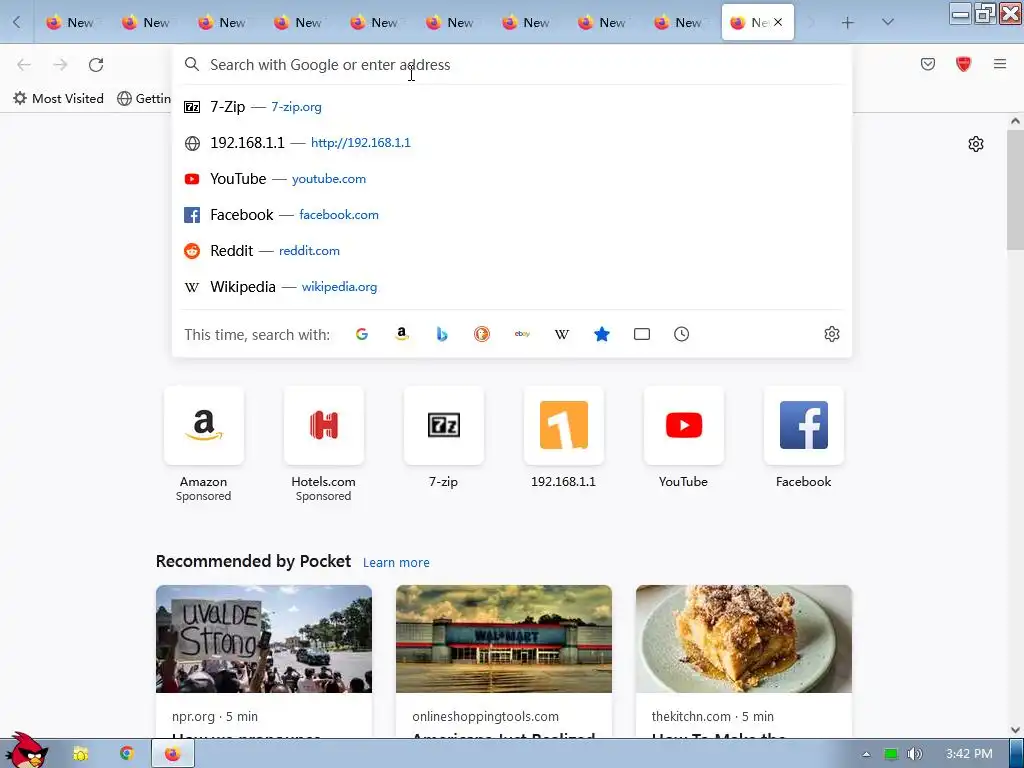Click the Forward navigation arrow
This screenshot has height=768, width=1024.
(x=60, y=65)
